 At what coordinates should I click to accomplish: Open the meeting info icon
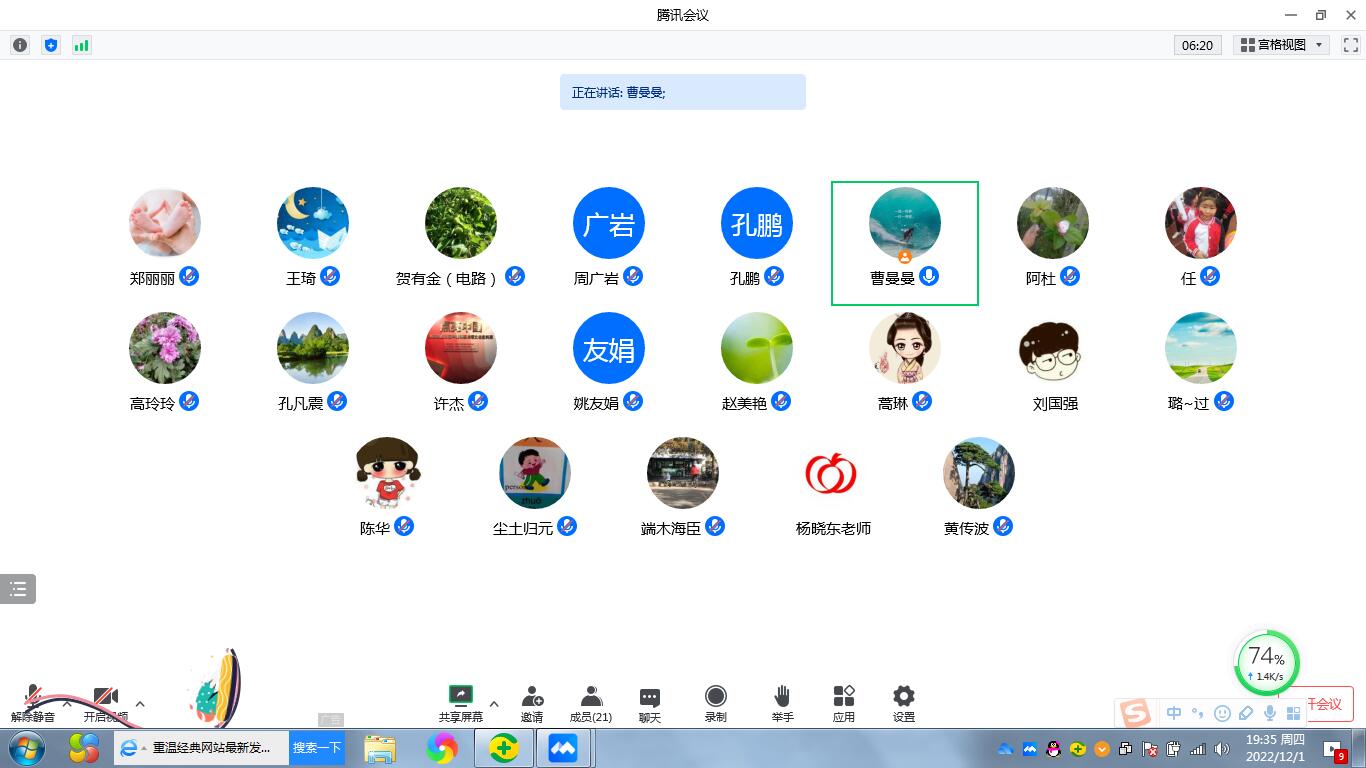[x=20, y=45]
